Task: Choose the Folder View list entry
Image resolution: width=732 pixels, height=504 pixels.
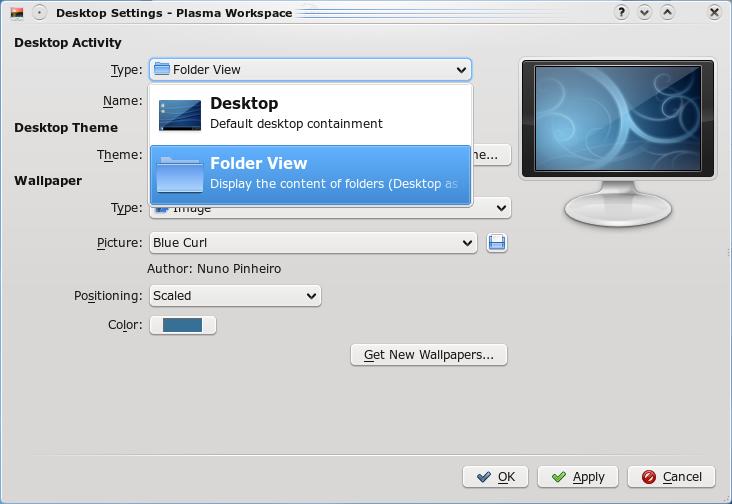Action: pyautogui.click(x=310, y=174)
